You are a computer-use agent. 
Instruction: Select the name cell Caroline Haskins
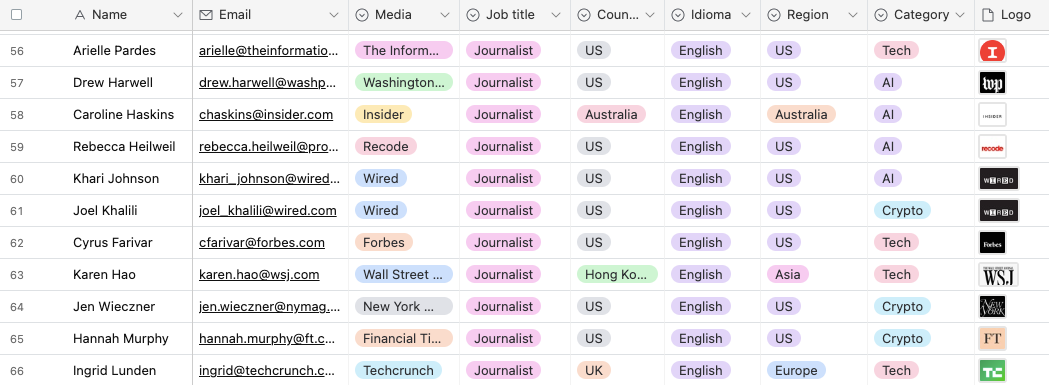(x=124, y=115)
